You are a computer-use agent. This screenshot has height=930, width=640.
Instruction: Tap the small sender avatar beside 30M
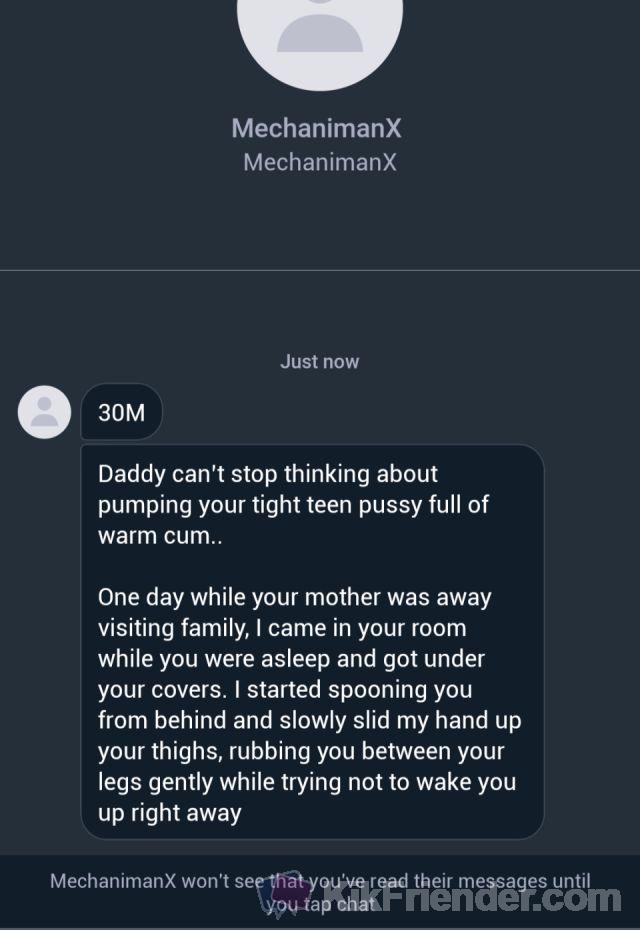(x=44, y=412)
